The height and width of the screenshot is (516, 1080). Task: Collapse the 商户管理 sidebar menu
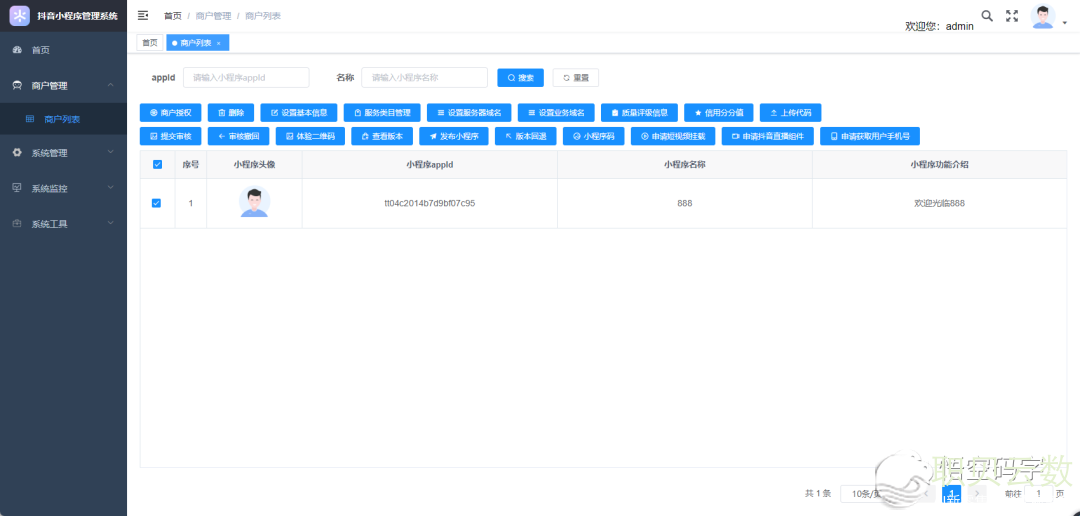[x=63, y=85]
